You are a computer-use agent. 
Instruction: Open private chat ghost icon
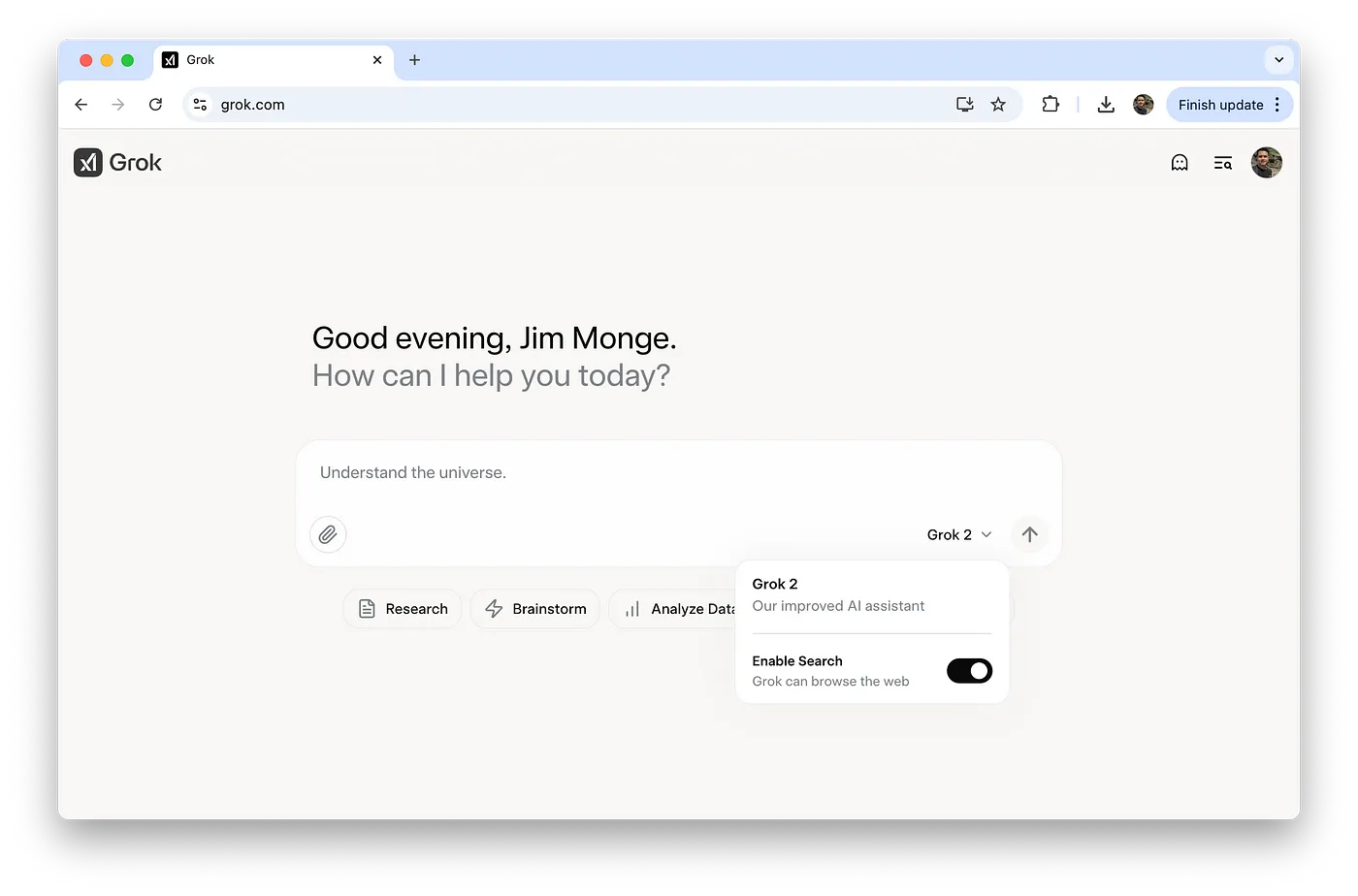[1180, 163]
